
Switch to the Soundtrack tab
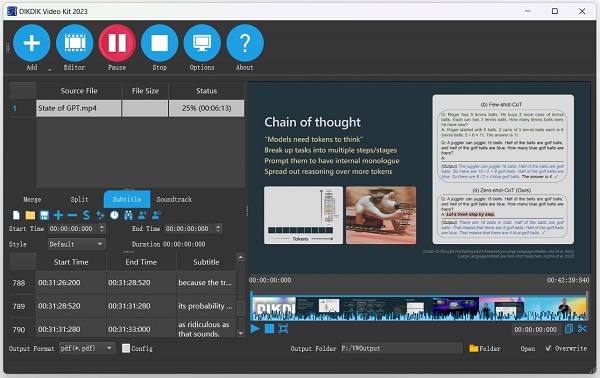(174, 199)
